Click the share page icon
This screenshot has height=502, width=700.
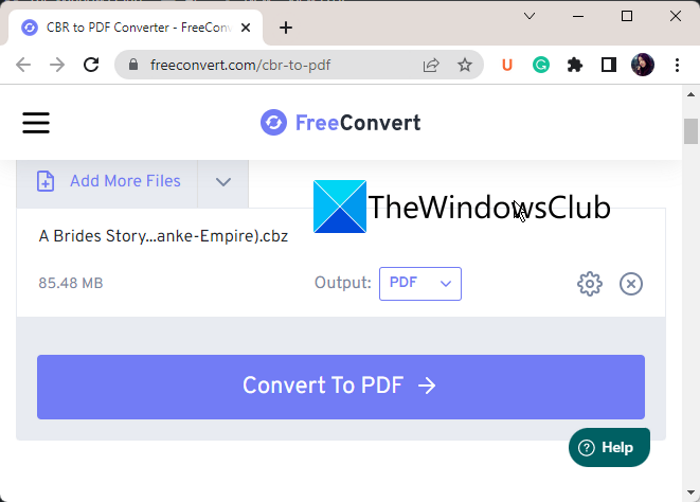431,65
